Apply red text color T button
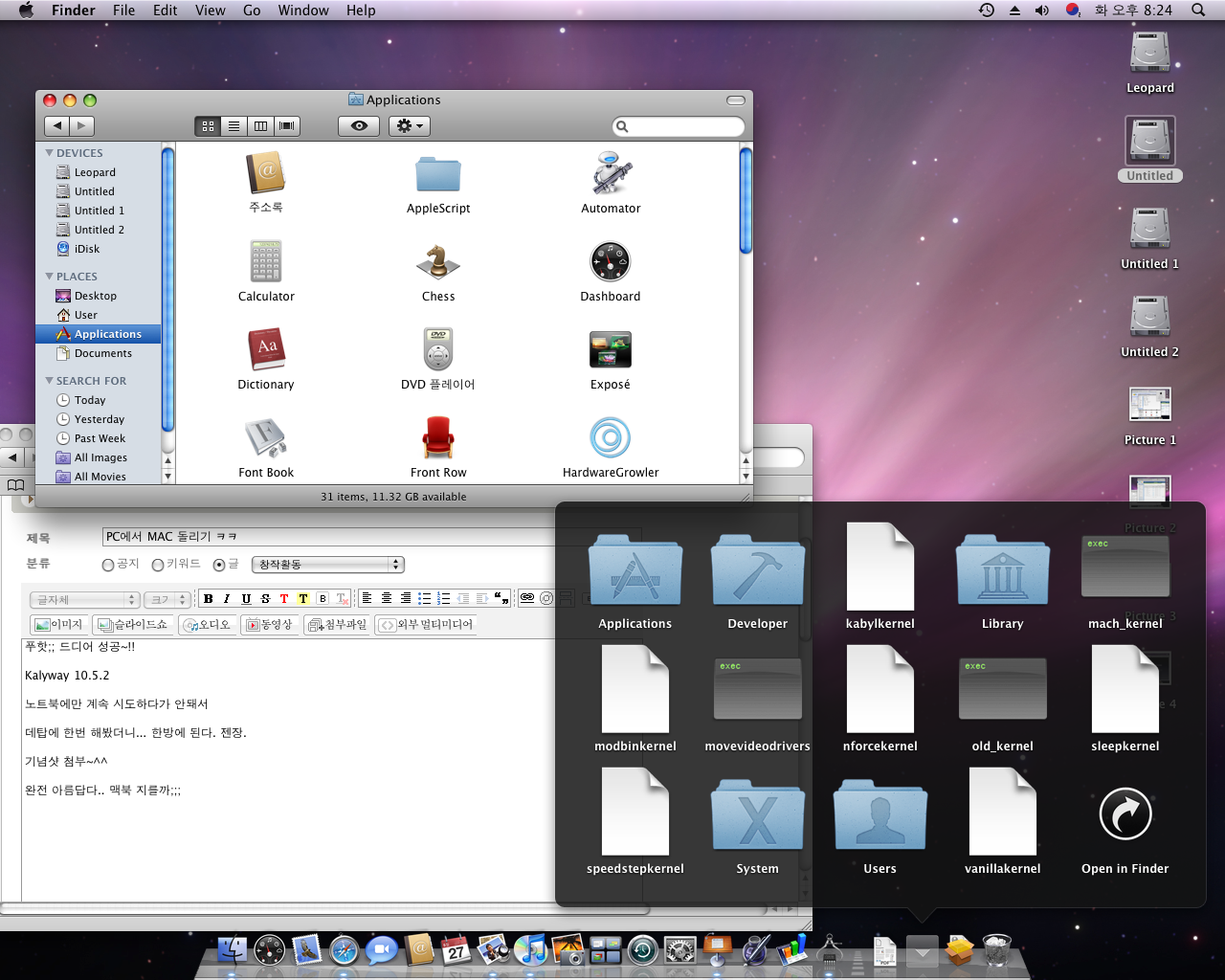The width and height of the screenshot is (1225, 980). click(284, 598)
